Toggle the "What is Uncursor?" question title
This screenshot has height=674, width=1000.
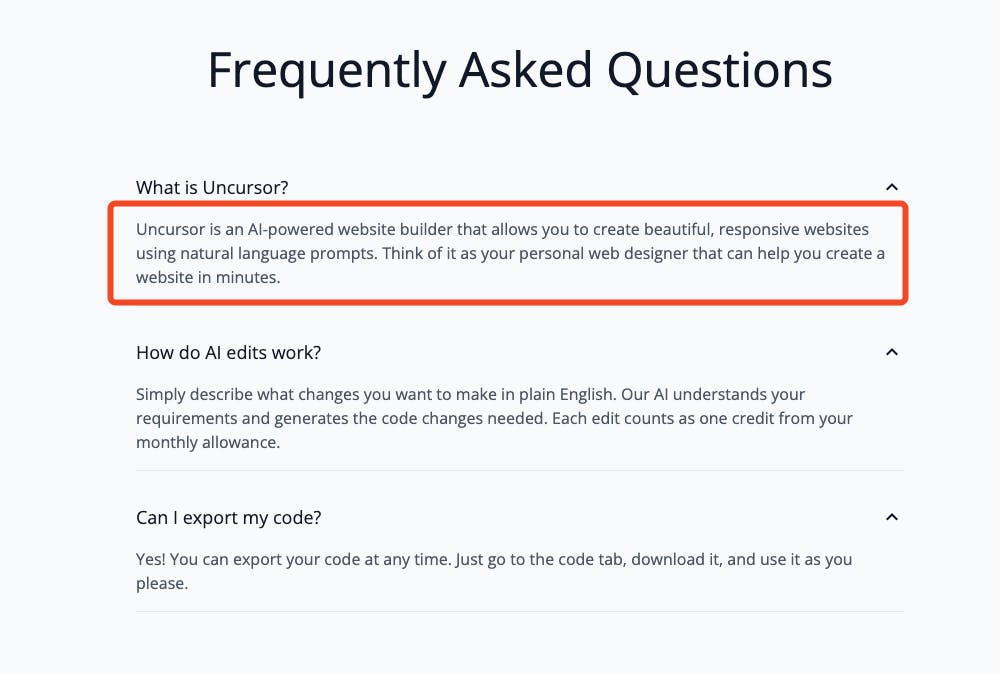click(x=212, y=187)
